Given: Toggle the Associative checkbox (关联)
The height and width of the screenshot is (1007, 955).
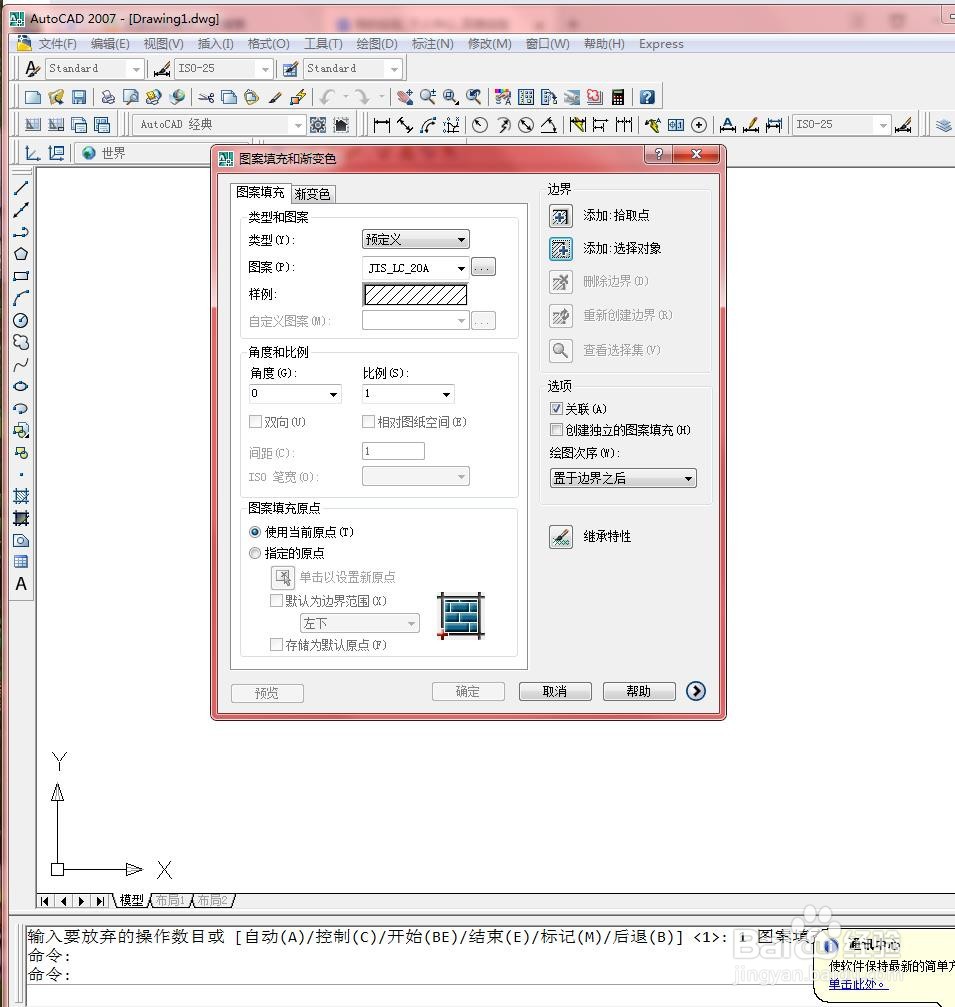Looking at the screenshot, I should tap(556, 408).
